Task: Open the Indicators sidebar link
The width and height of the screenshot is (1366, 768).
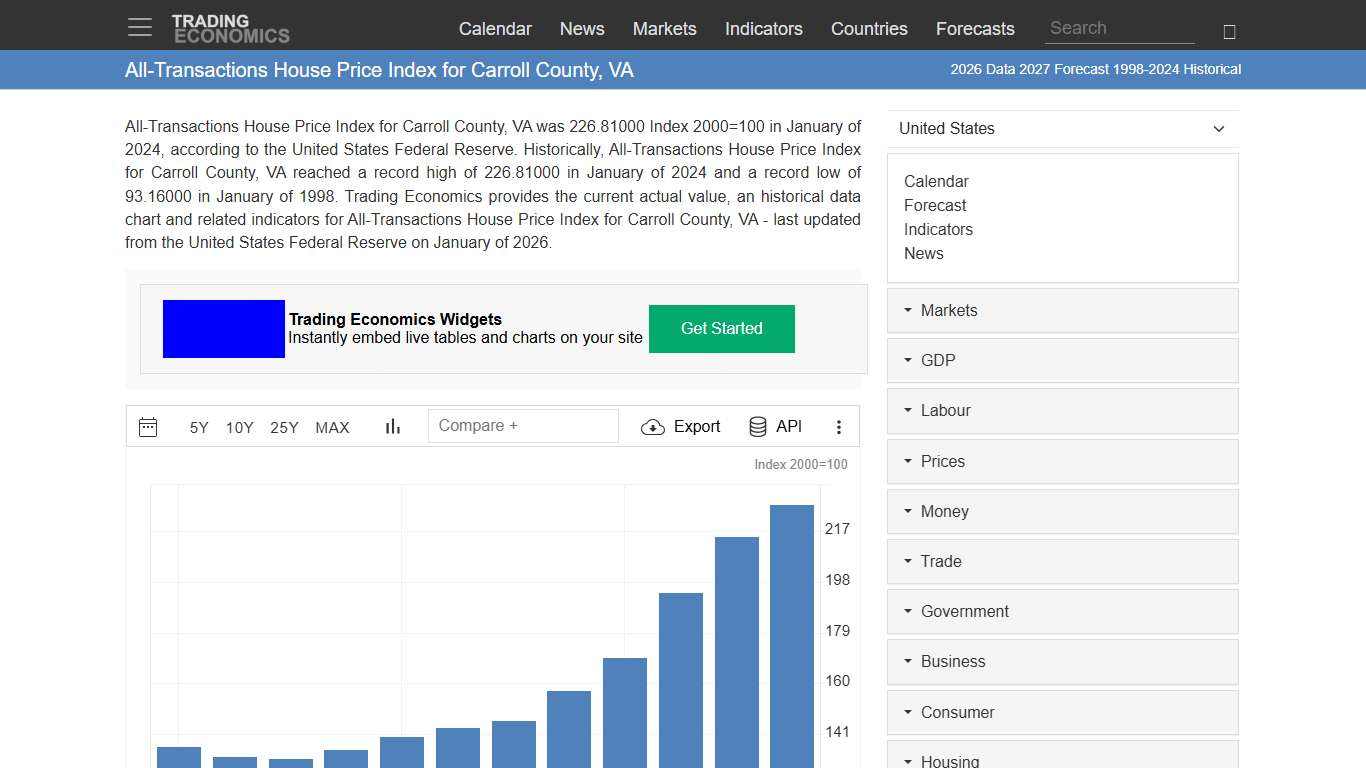Action: click(938, 229)
